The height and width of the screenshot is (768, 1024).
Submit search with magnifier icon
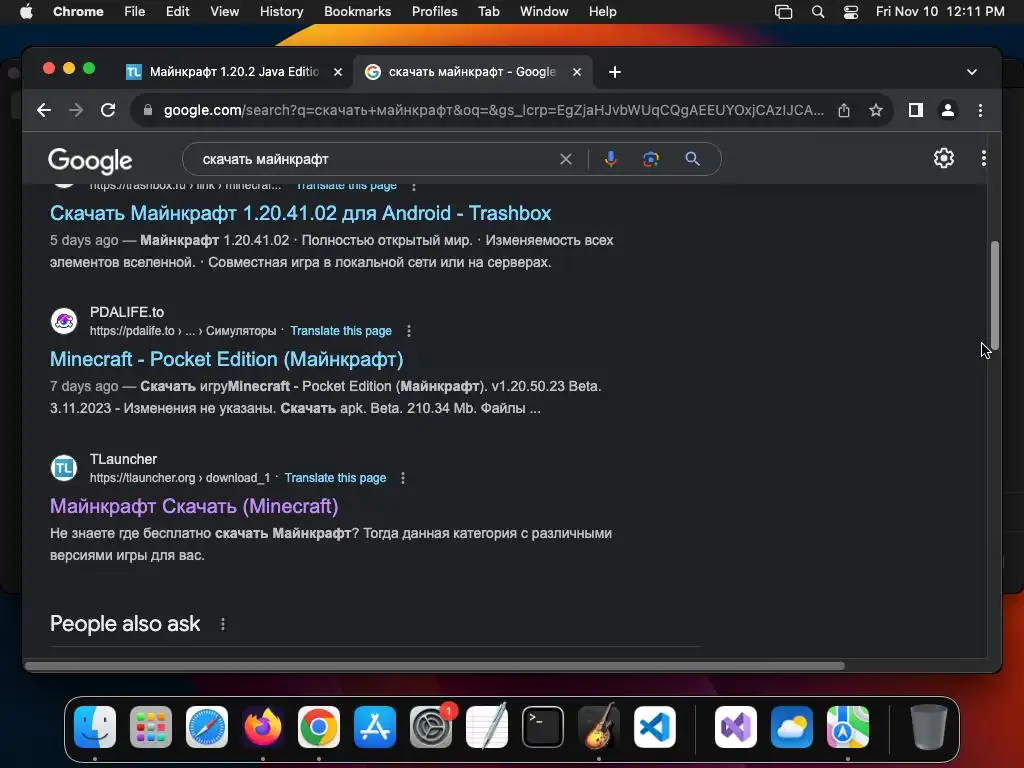[x=692, y=159]
